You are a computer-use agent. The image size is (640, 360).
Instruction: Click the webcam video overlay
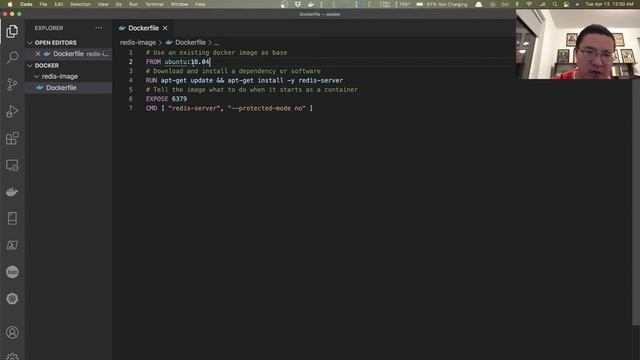pyautogui.click(x=578, y=44)
